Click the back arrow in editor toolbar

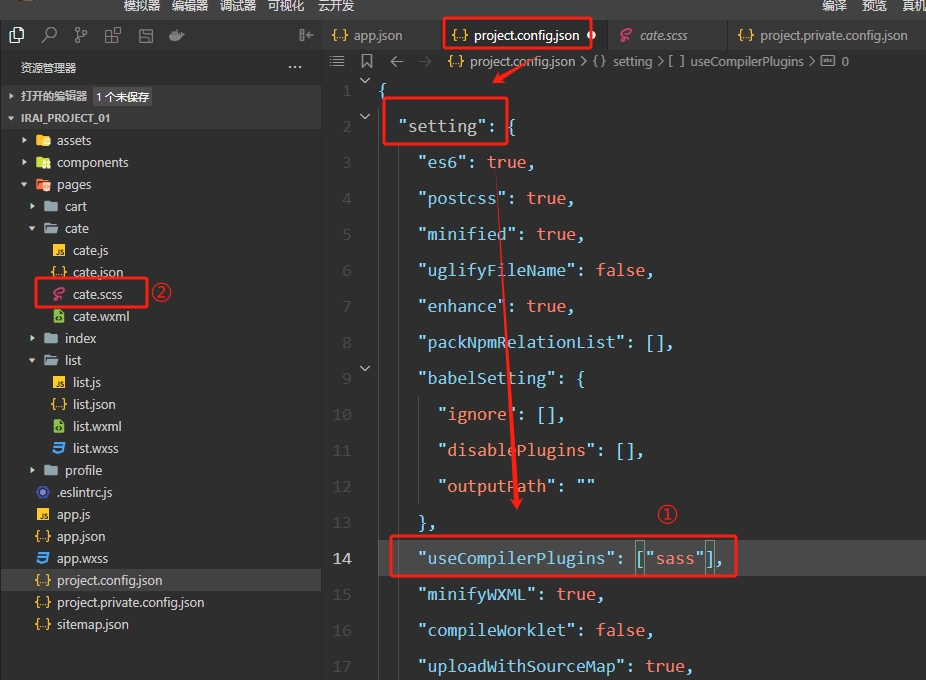tap(397, 61)
